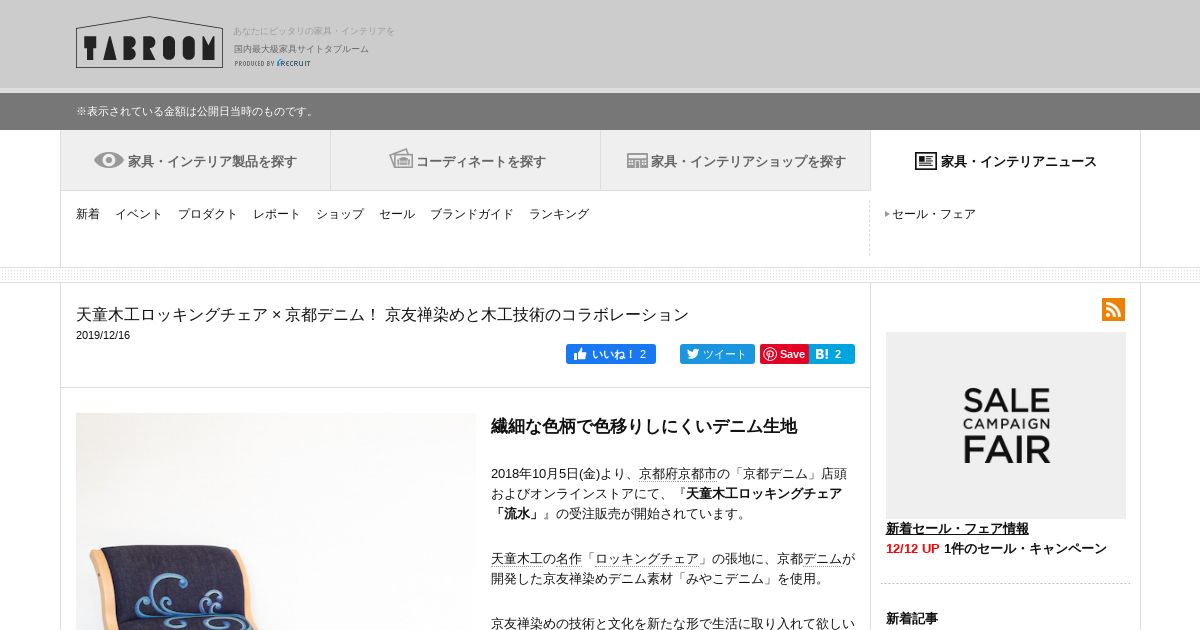Select セール in the news submenu
1200x630 pixels.
coord(397,214)
